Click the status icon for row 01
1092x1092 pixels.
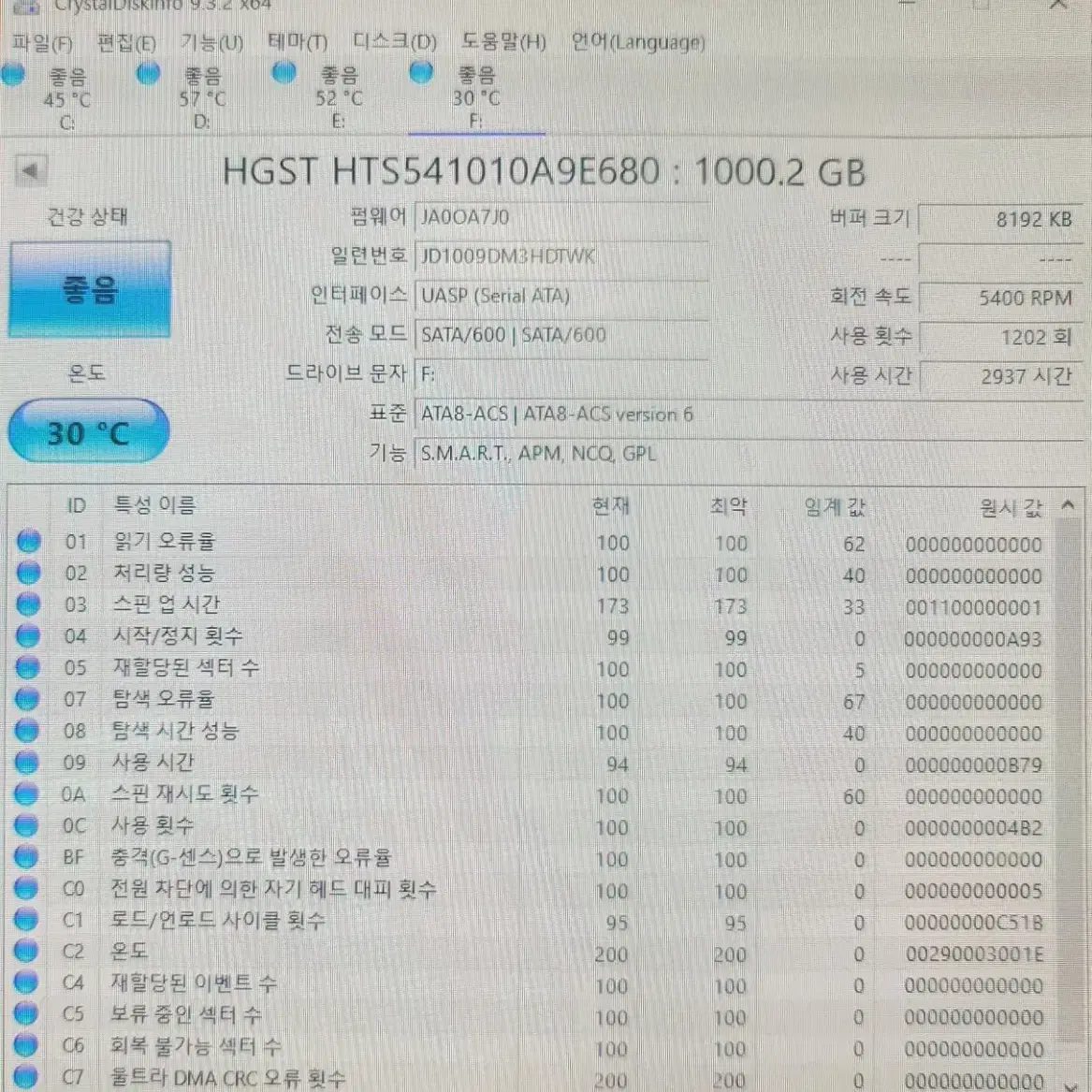(x=29, y=541)
